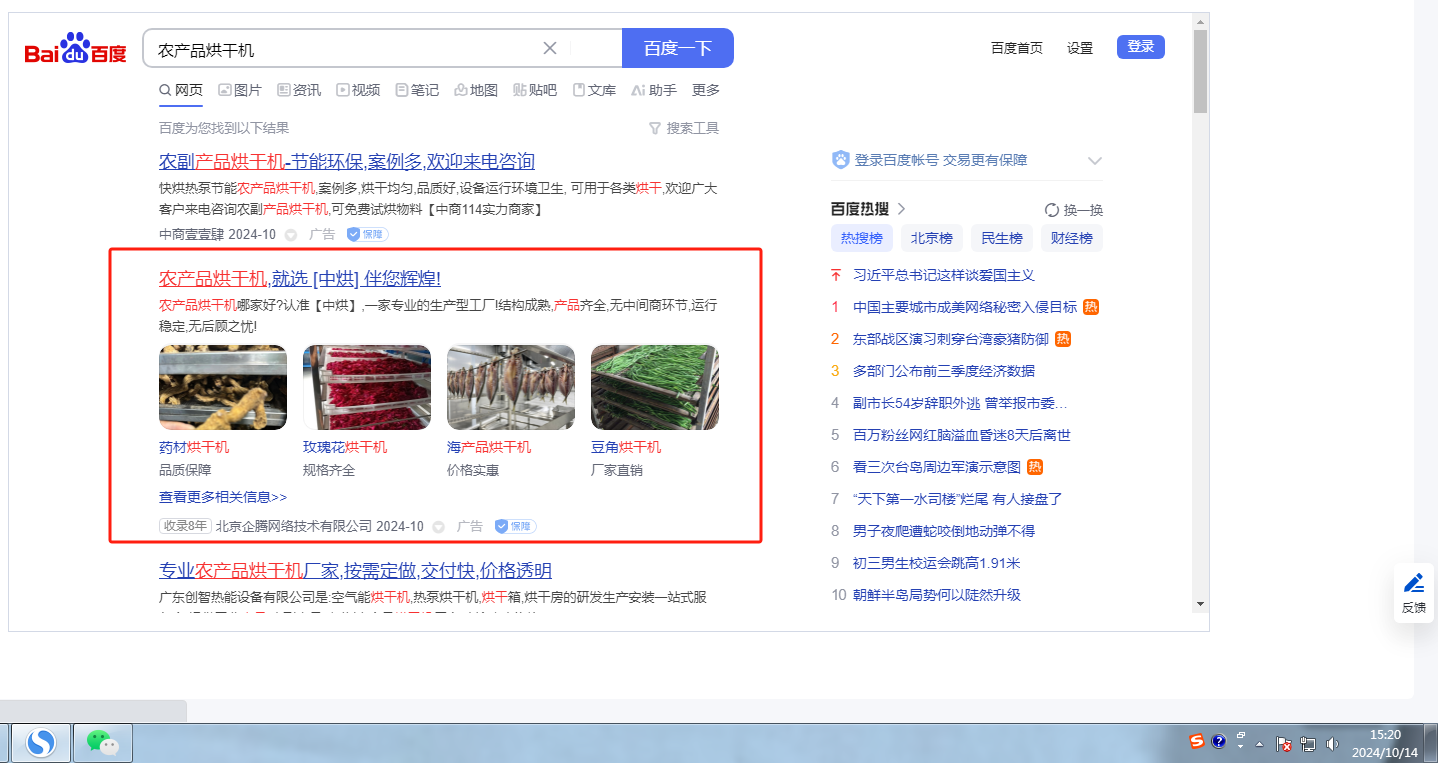Select the 民生榜 hot list tab
The width and height of the screenshot is (1438, 763).
(x=1002, y=238)
